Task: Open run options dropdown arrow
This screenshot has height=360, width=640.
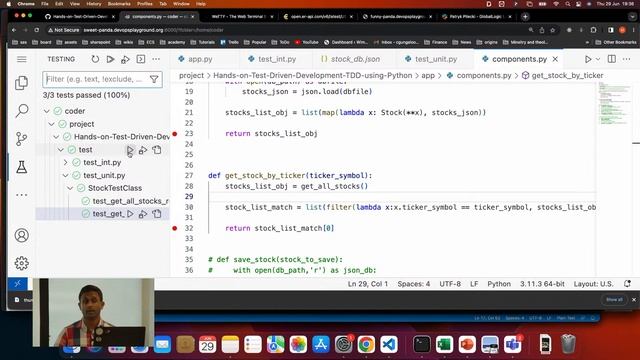Action: [598, 59]
